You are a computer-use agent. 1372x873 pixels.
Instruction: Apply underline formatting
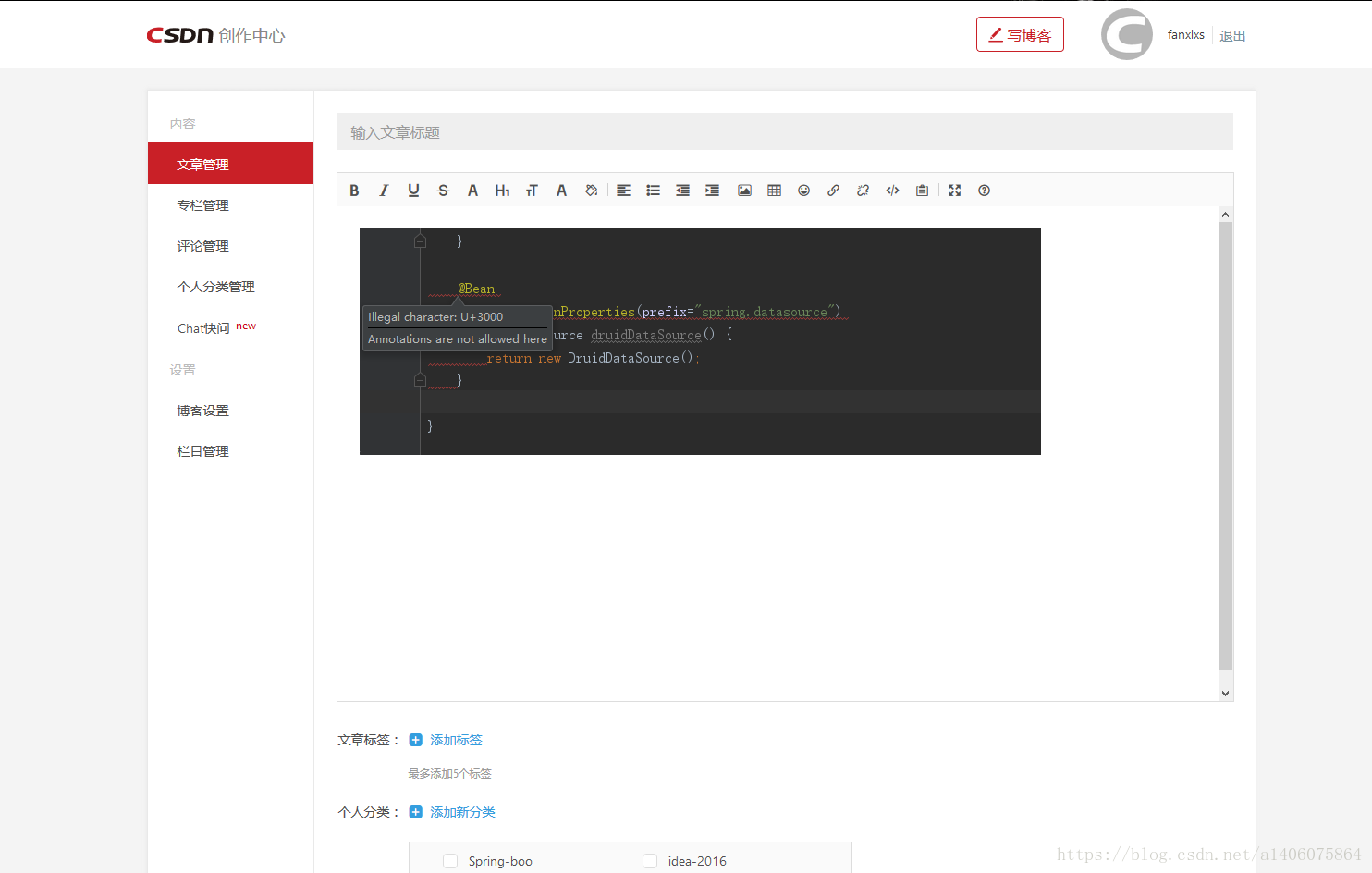(413, 191)
